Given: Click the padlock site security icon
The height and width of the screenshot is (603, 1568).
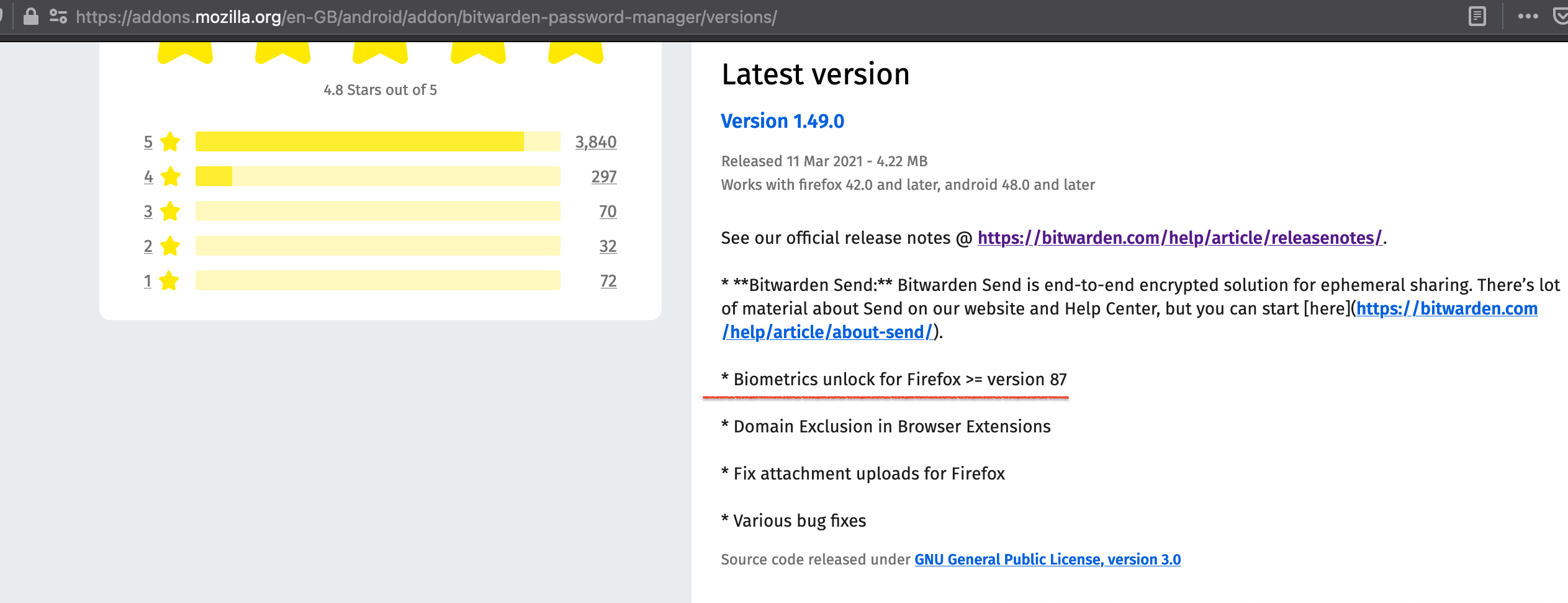Looking at the screenshot, I should [32, 17].
